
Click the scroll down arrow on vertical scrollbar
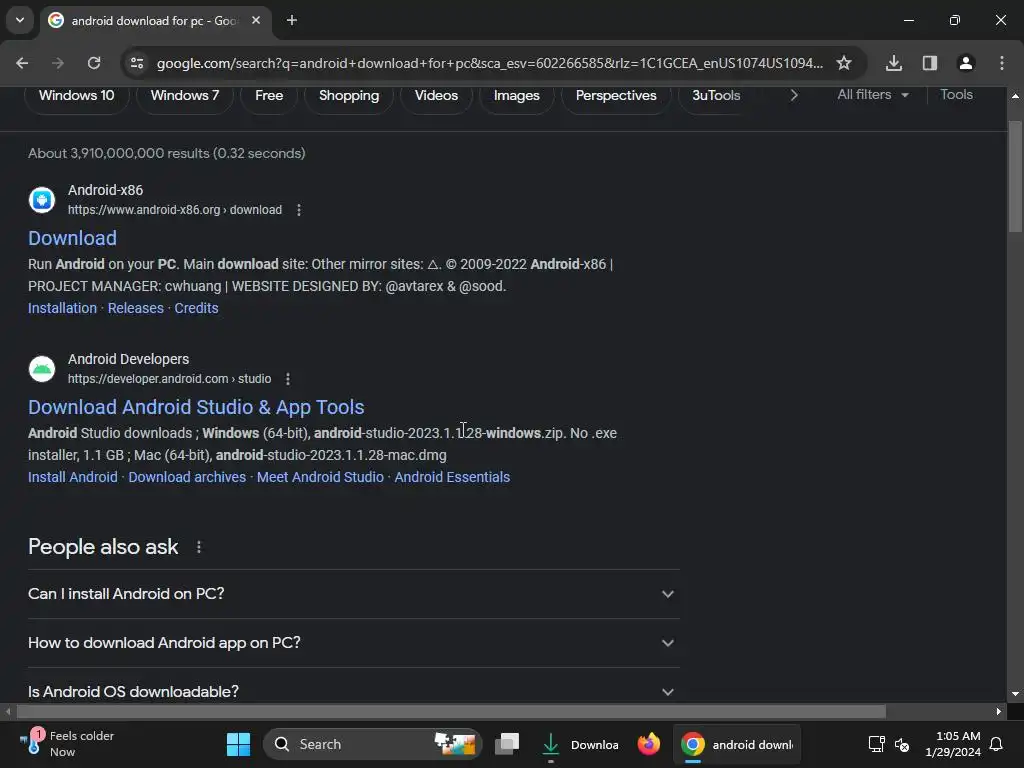coord(1015,694)
